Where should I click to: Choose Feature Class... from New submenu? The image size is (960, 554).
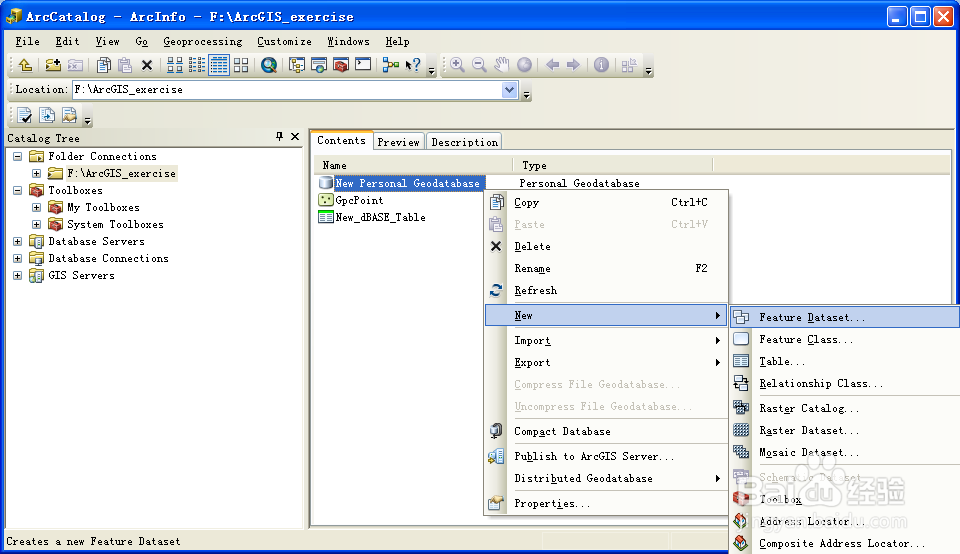(845, 340)
